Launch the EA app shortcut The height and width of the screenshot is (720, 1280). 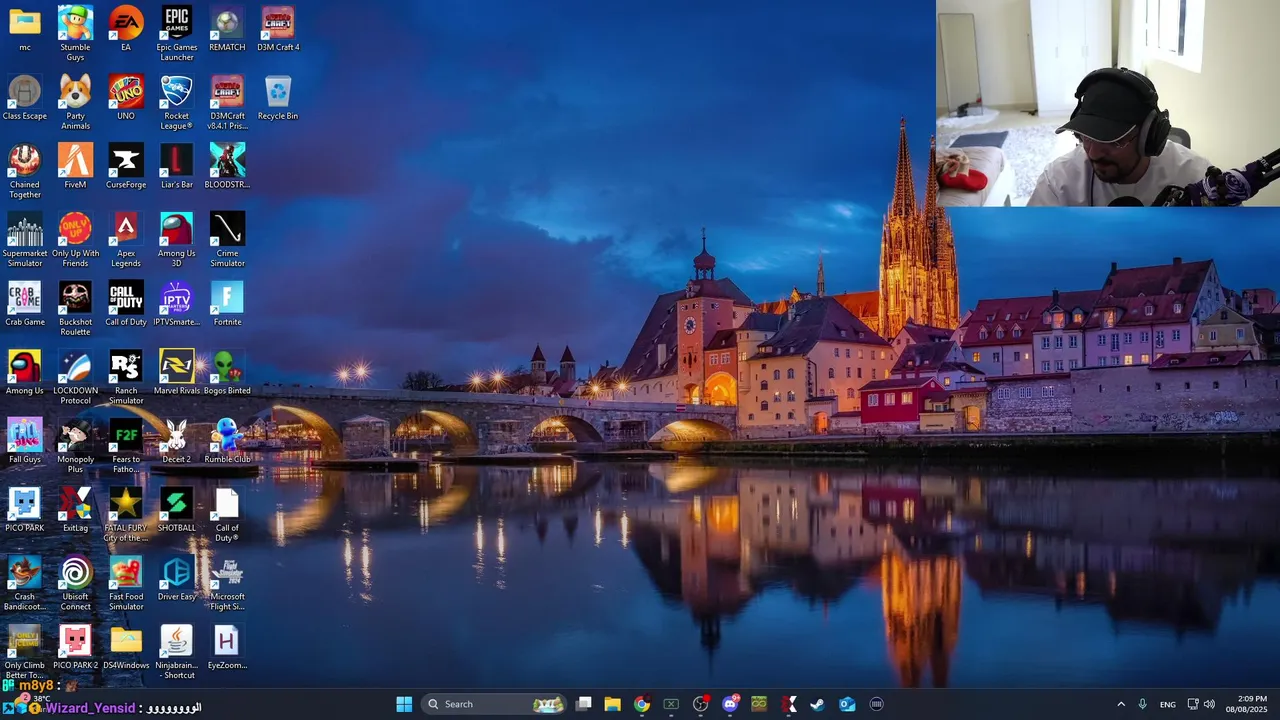[126, 28]
